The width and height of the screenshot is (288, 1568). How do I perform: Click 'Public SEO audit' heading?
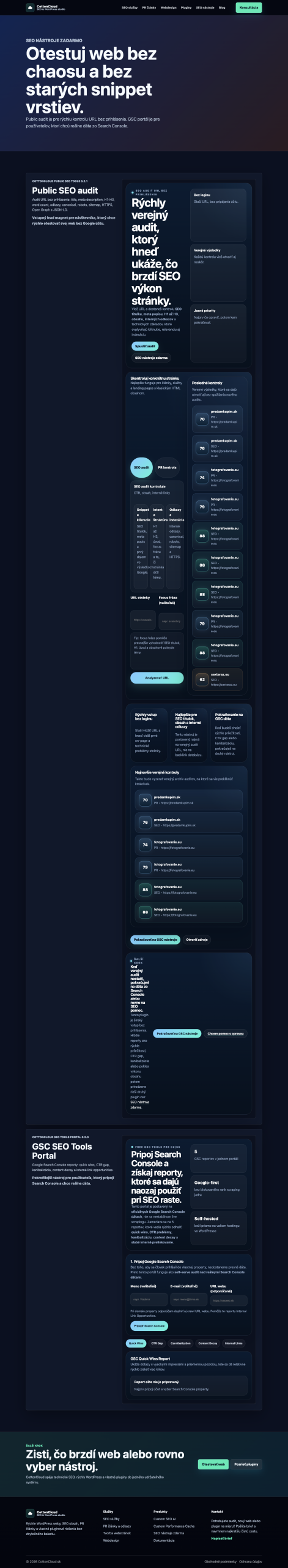coord(65,190)
